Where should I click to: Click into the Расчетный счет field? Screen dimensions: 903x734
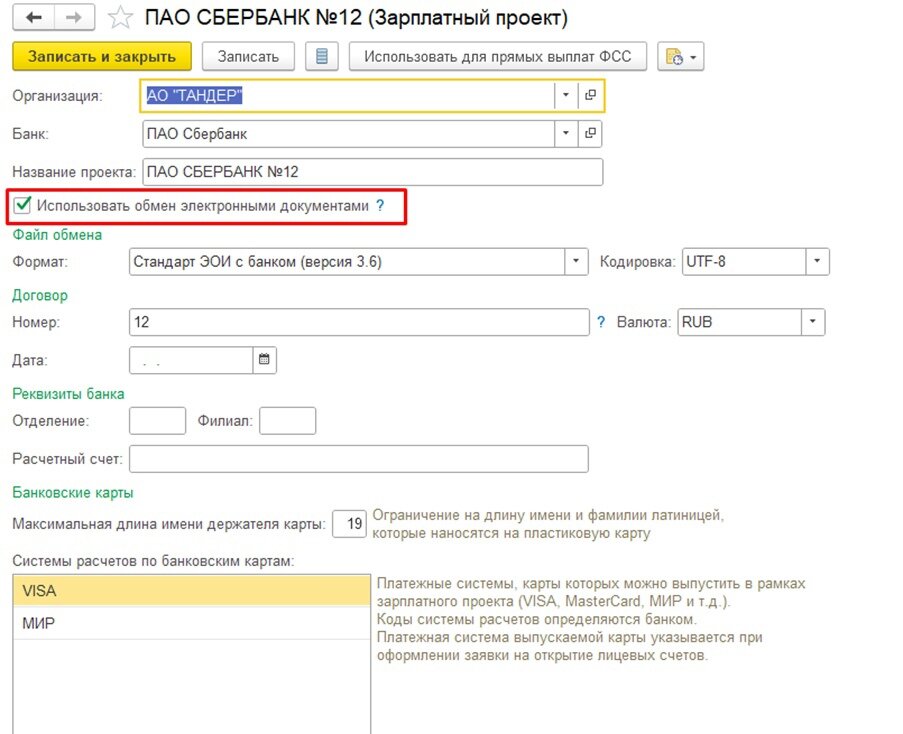(x=359, y=459)
